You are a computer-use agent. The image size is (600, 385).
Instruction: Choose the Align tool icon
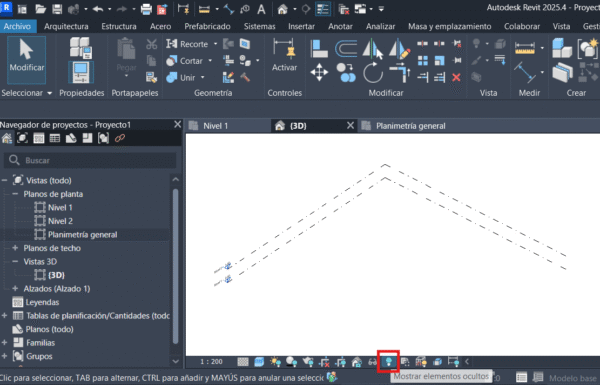(x=319, y=49)
